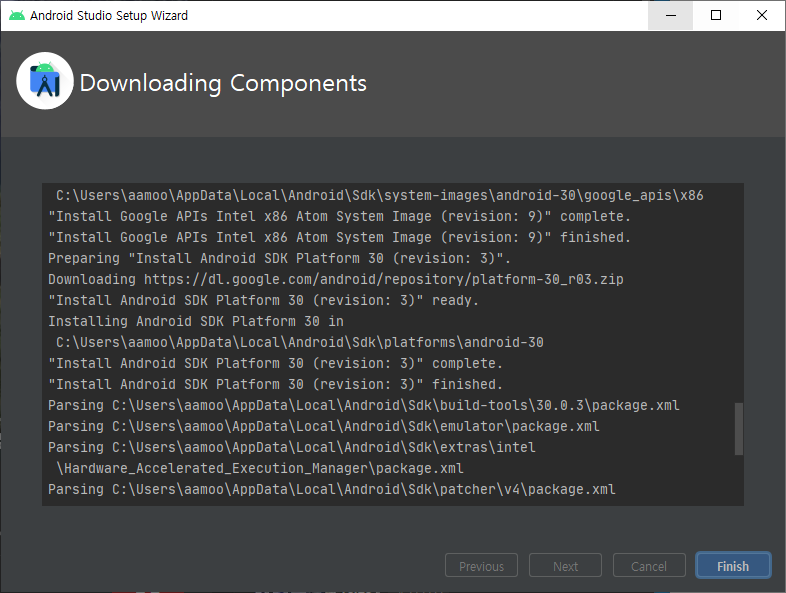This screenshot has height=593, width=786.
Task: Click the 'Android Studio Setup Wizard' window title
Action: point(109,16)
